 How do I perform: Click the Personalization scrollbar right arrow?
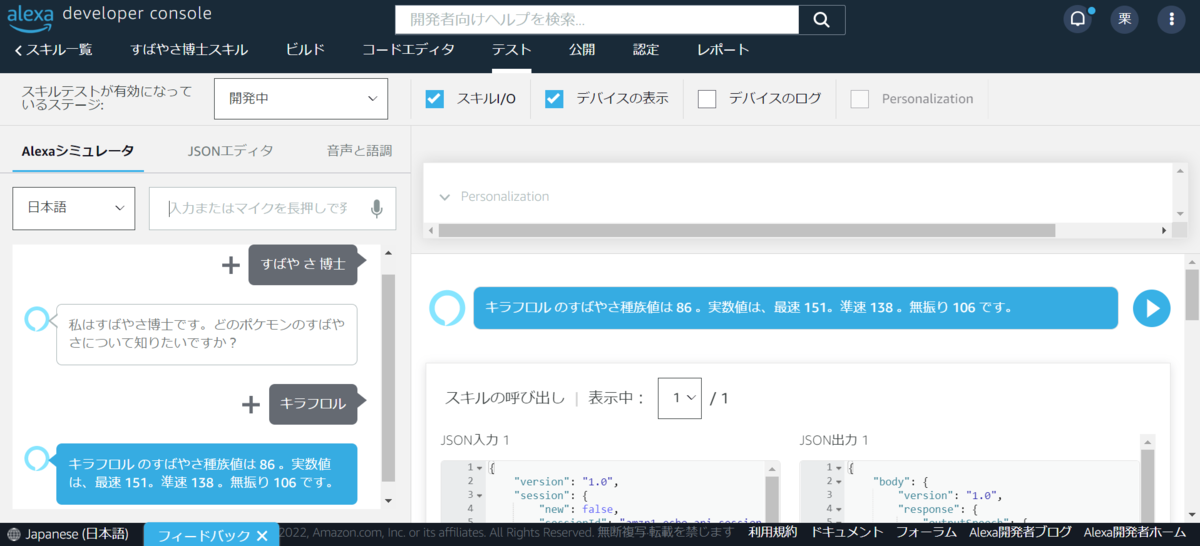(1163, 230)
